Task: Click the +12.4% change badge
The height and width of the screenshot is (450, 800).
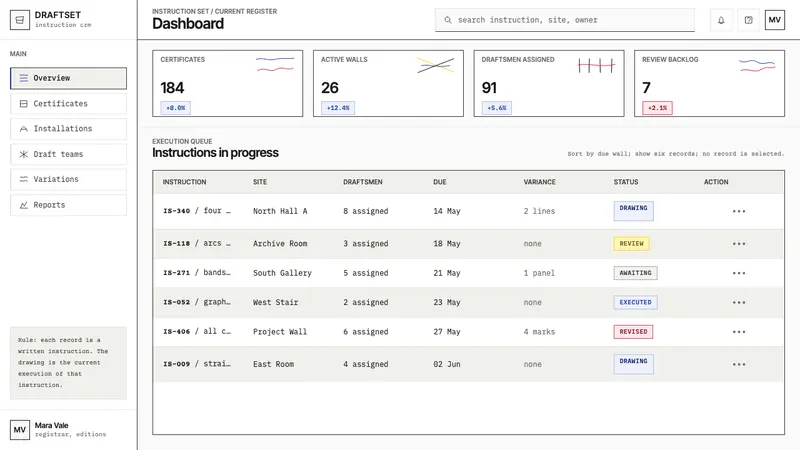Action: (338, 108)
